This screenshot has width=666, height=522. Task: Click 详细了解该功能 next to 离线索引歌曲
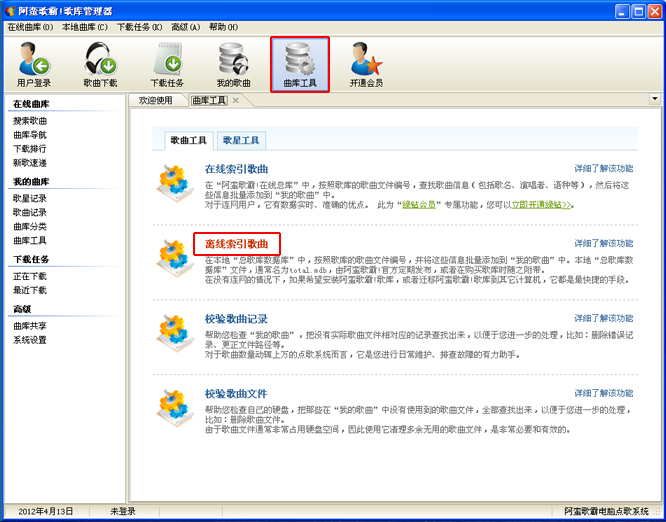[604, 243]
